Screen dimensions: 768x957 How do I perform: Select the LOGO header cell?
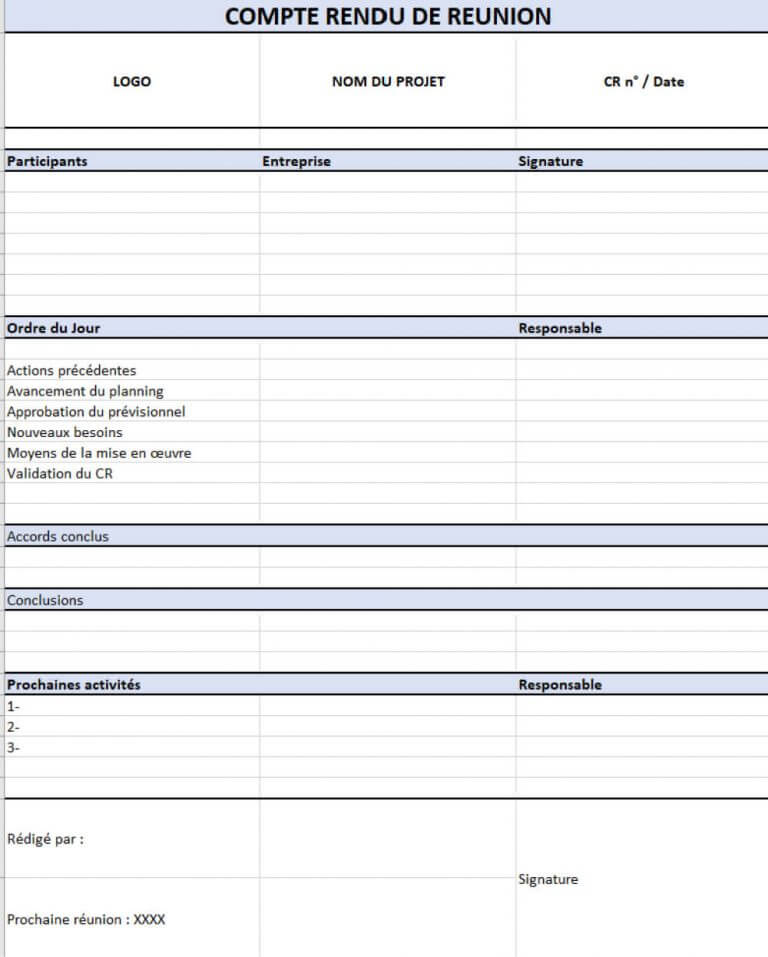pyautogui.click(x=132, y=81)
